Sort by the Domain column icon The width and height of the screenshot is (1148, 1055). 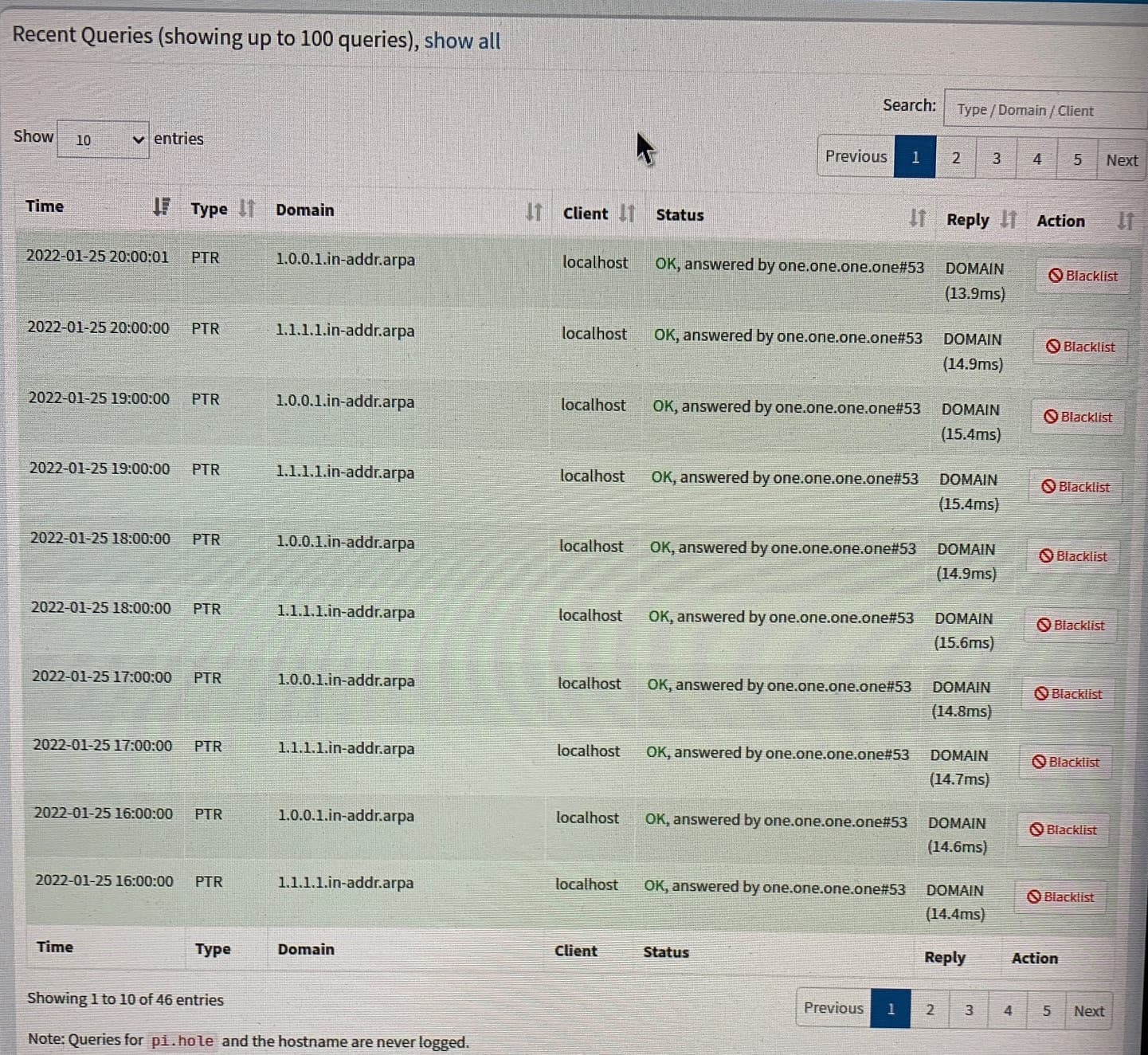(x=534, y=212)
